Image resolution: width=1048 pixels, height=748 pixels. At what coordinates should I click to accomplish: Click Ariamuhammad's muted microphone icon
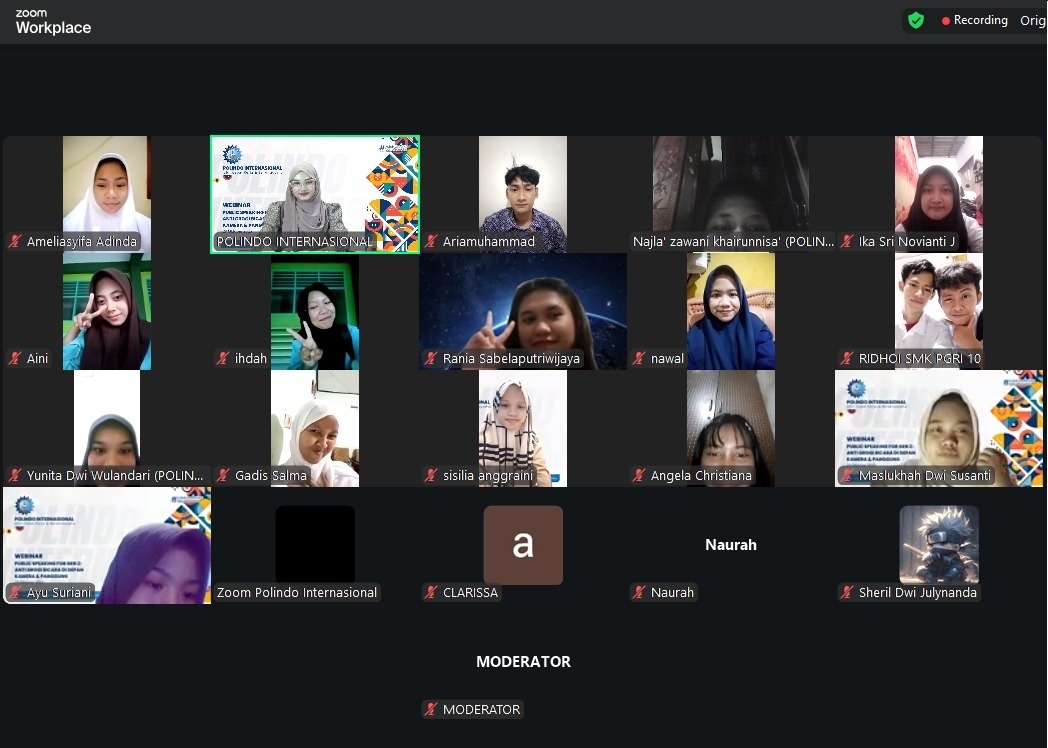(x=427, y=241)
